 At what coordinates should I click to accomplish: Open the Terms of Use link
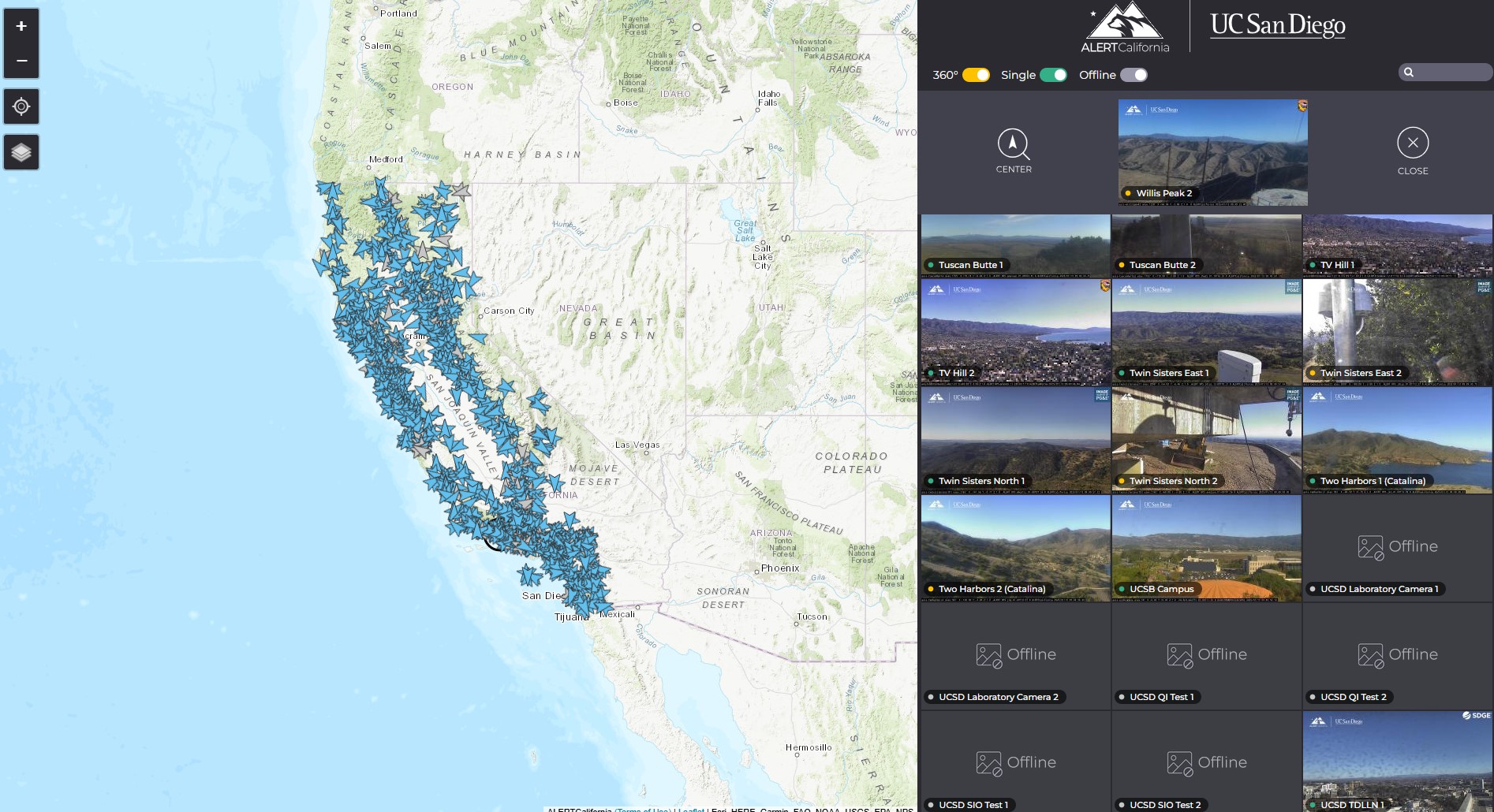pos(643,810)
